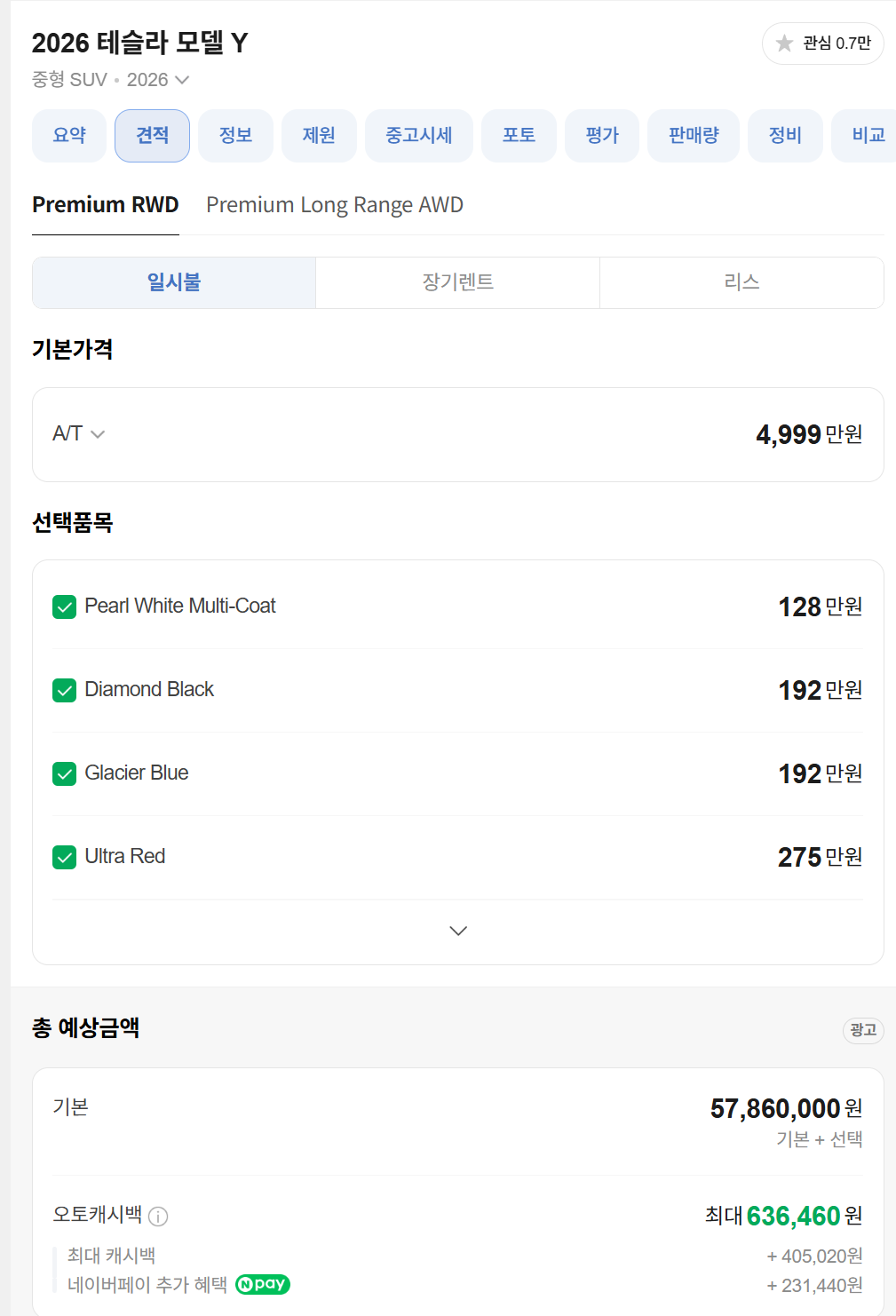Switch to the 리스 option
This screenshot has height=1316, width=896.
point(741,282)
